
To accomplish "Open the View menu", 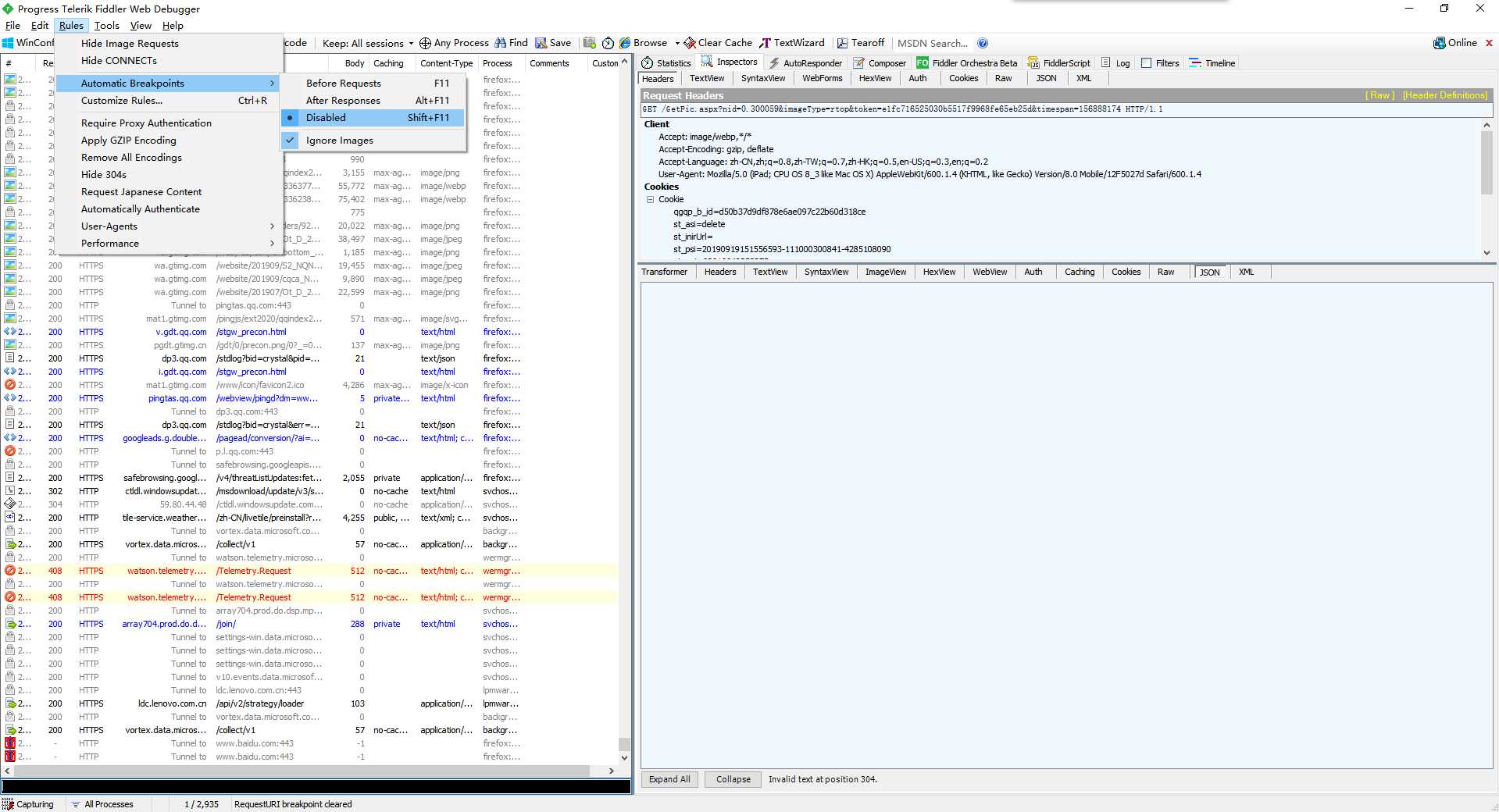I will (x=141, y=26).
